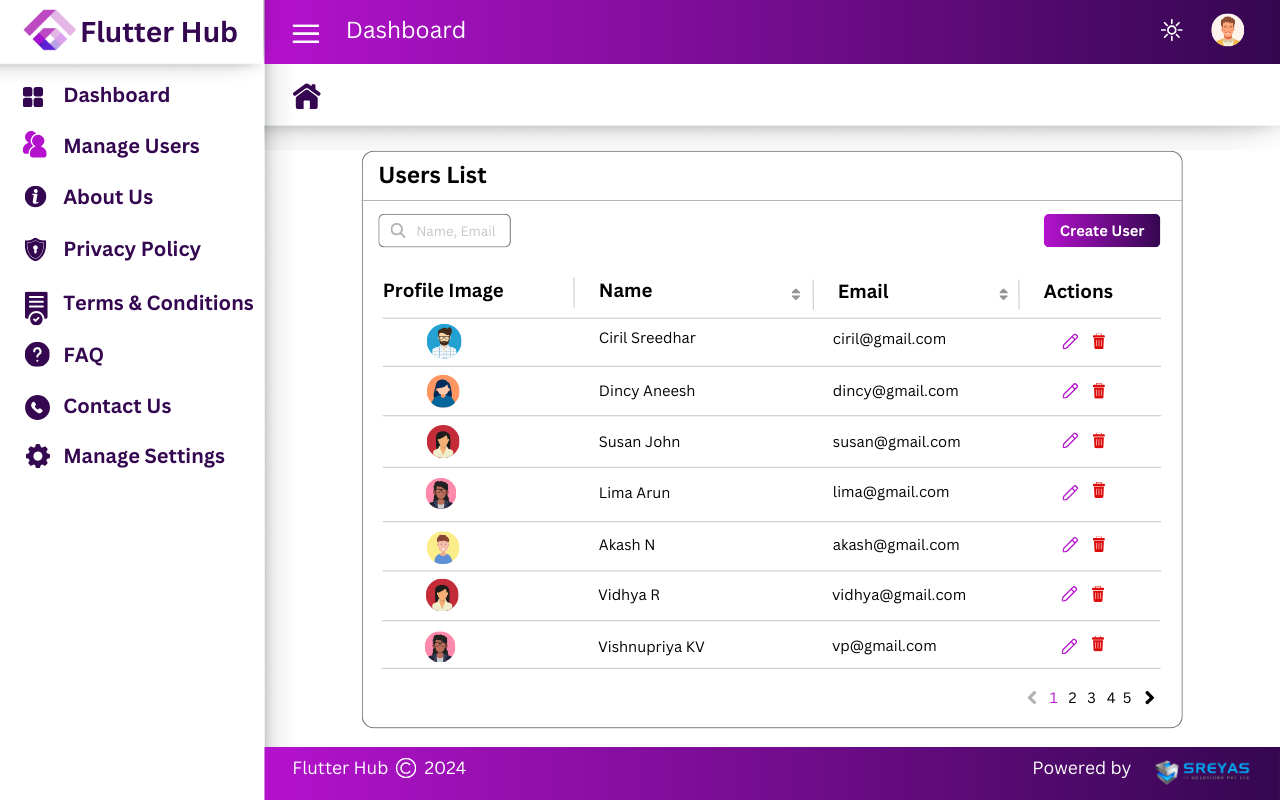Screen dimensions: 1280x800
Task: Click the hamburger menu icon
Action: 305,34
